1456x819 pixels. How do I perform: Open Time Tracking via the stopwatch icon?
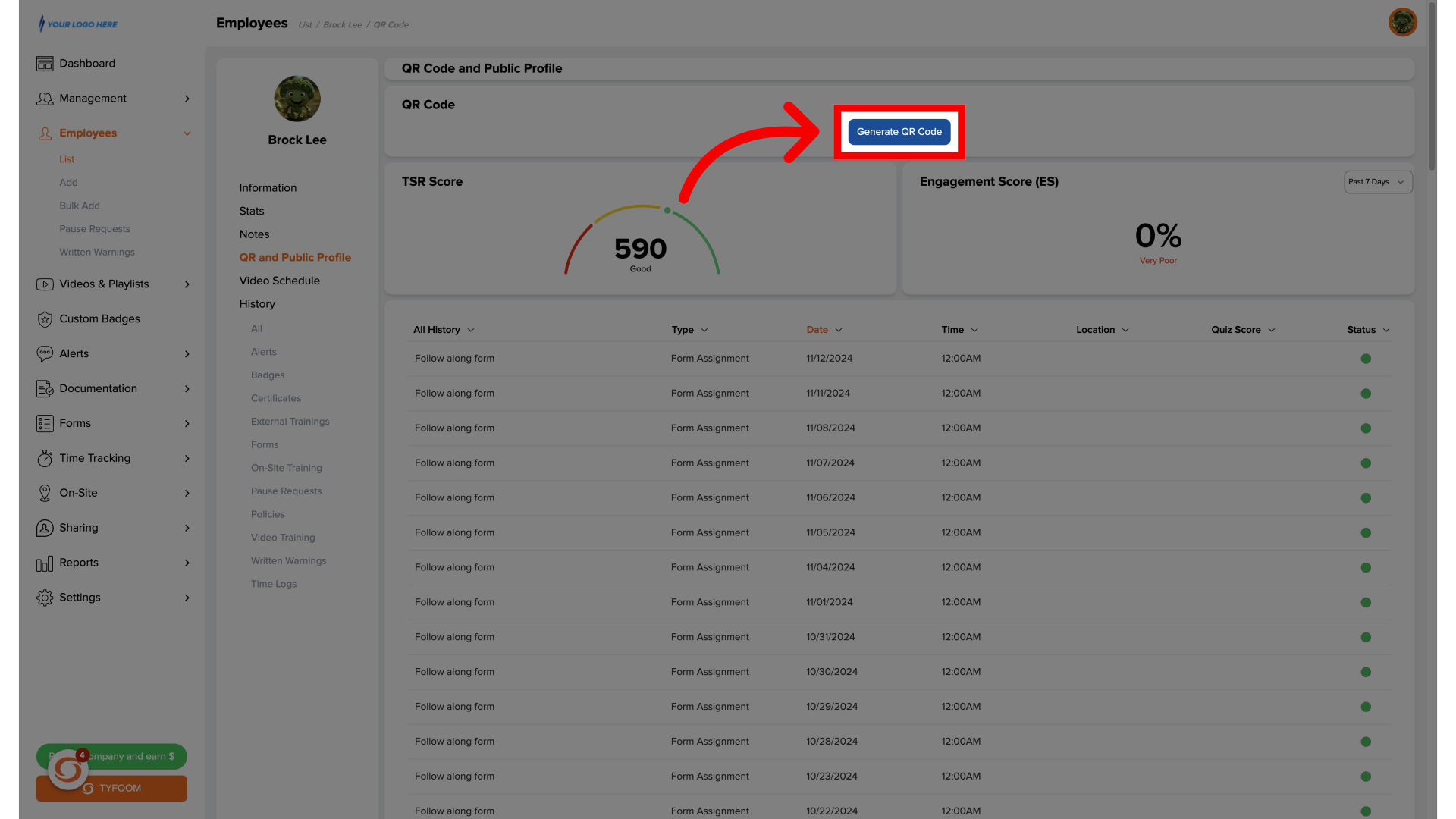[45, 458]
